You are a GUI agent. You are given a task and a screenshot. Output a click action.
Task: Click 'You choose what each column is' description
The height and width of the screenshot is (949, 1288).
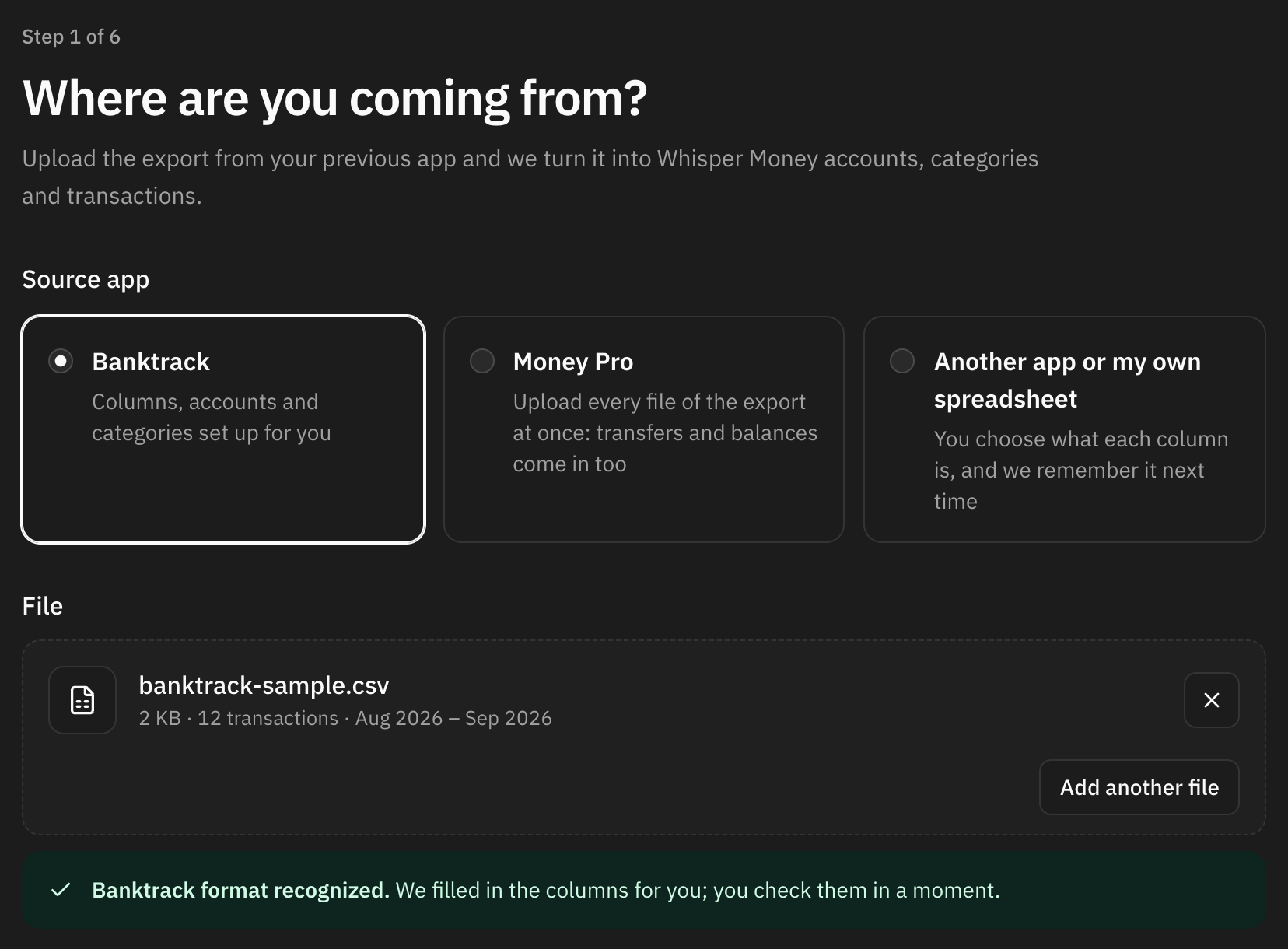click(x=1081, y=471)
